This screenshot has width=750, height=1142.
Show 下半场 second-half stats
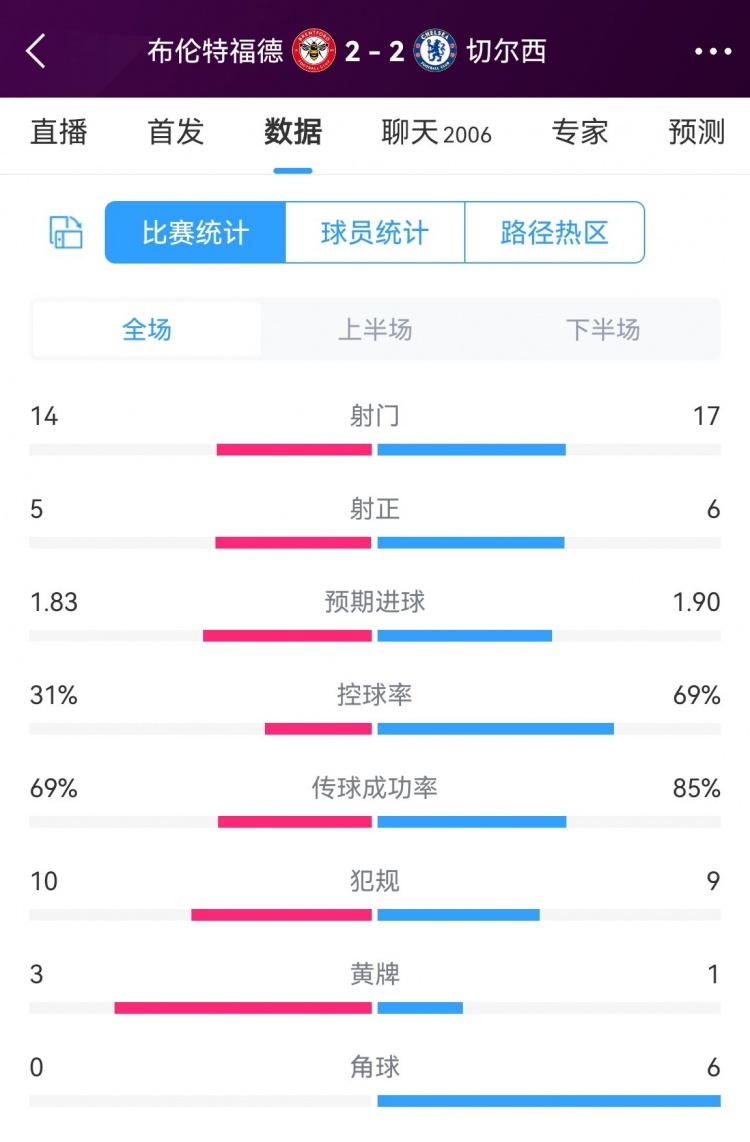pyautogui.click(x=603, y=330)
